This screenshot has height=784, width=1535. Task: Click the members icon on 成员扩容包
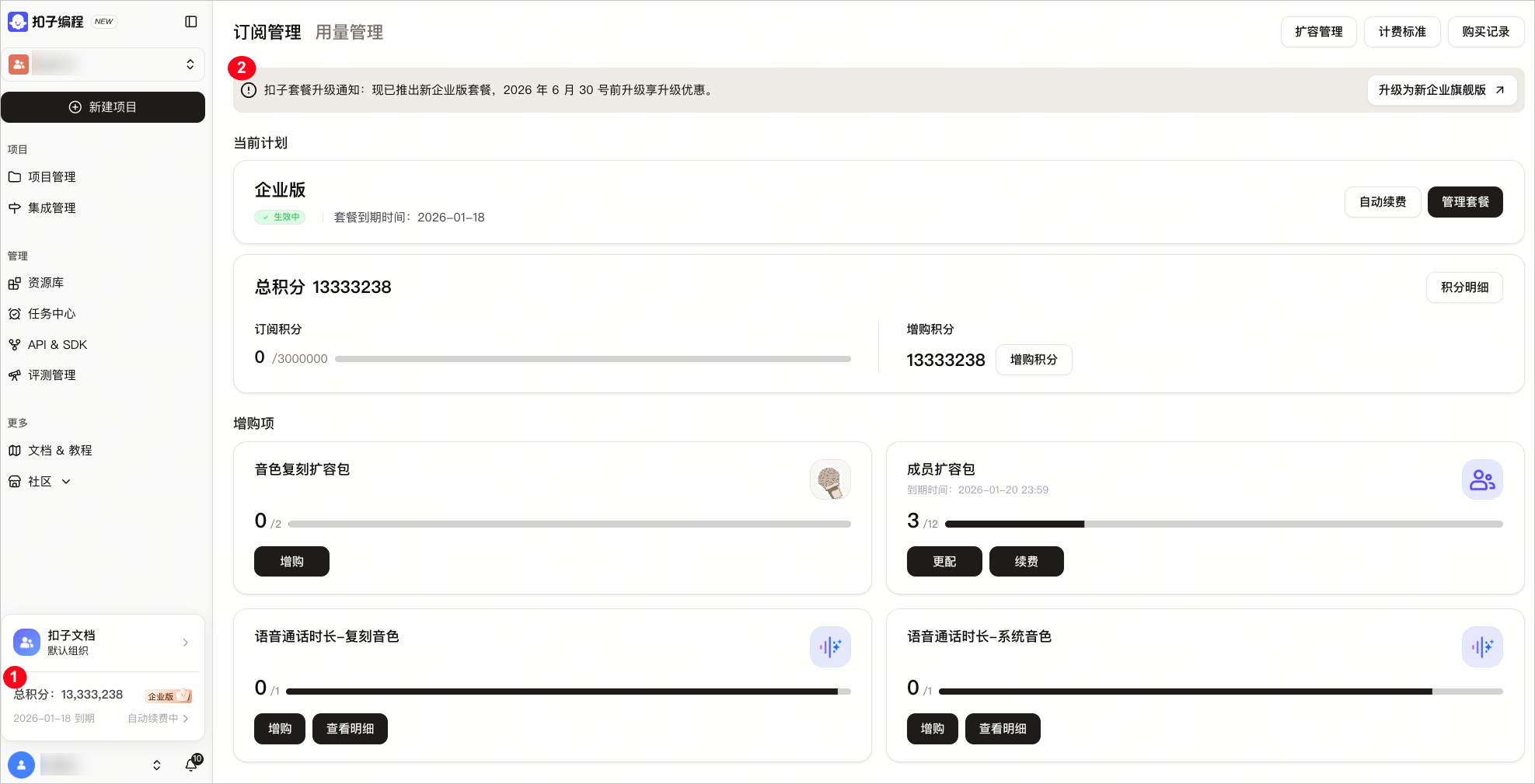[x=1482, y=479]
